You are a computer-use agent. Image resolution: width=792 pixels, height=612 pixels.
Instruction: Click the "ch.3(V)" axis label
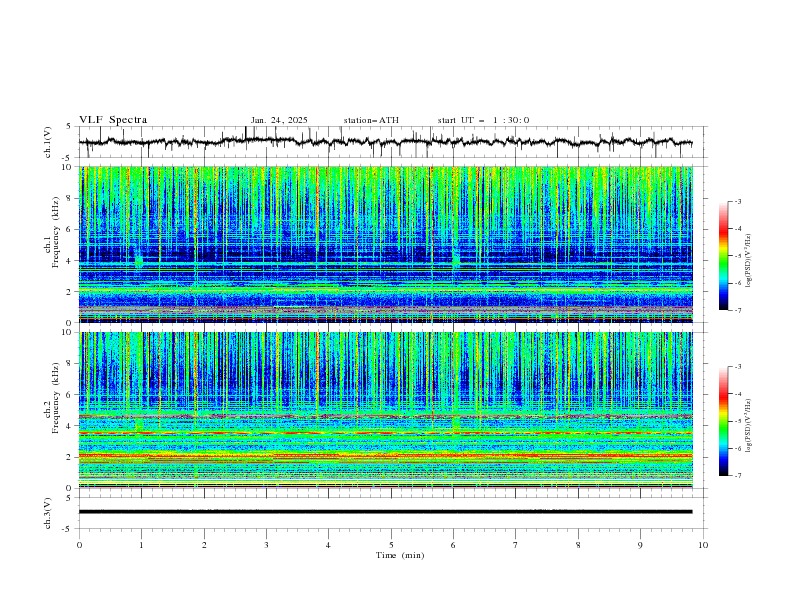click(x=48, y=513)
